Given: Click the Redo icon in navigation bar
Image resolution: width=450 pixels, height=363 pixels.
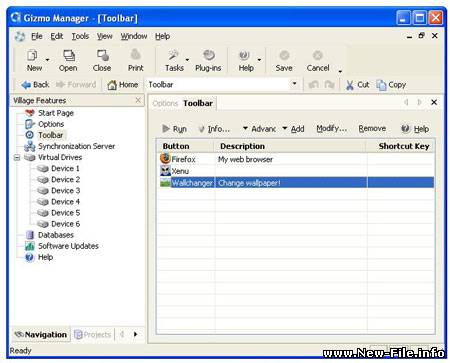Looking at the screenshot, I should 329,85.
